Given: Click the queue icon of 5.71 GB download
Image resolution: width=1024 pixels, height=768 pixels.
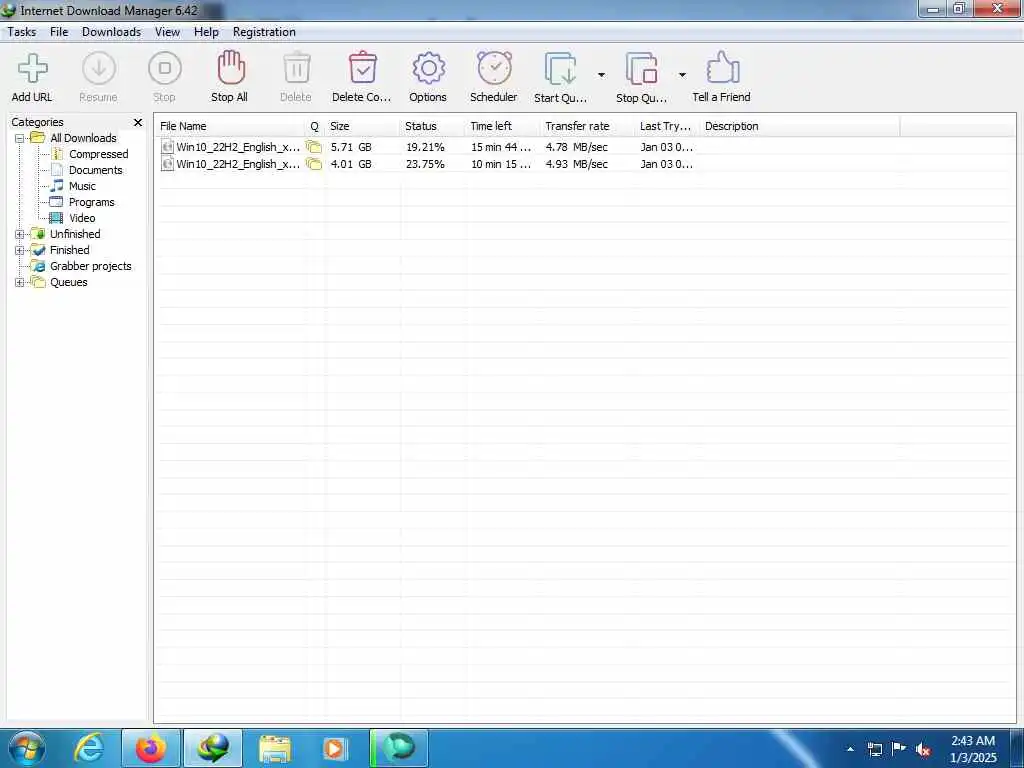Looking at the screenshot, I should point(314,147).
